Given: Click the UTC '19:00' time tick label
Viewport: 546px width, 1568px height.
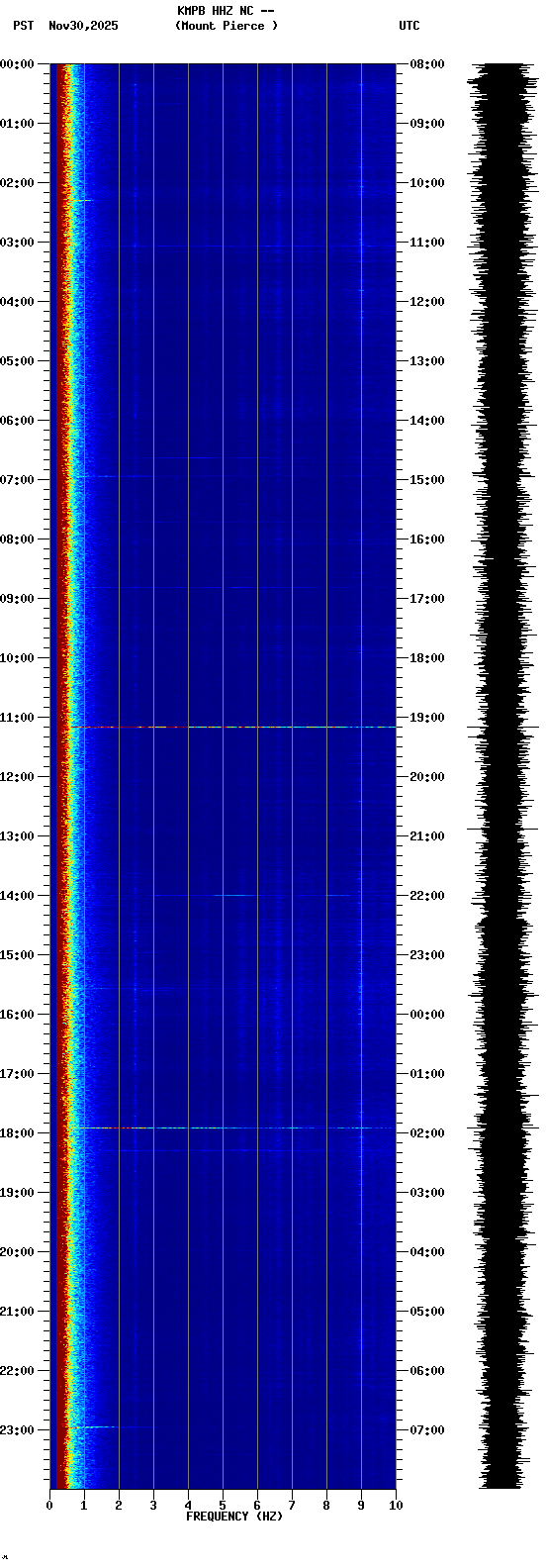Looking at the screenshot, I should pyautogui.click(x=427, y=718).
